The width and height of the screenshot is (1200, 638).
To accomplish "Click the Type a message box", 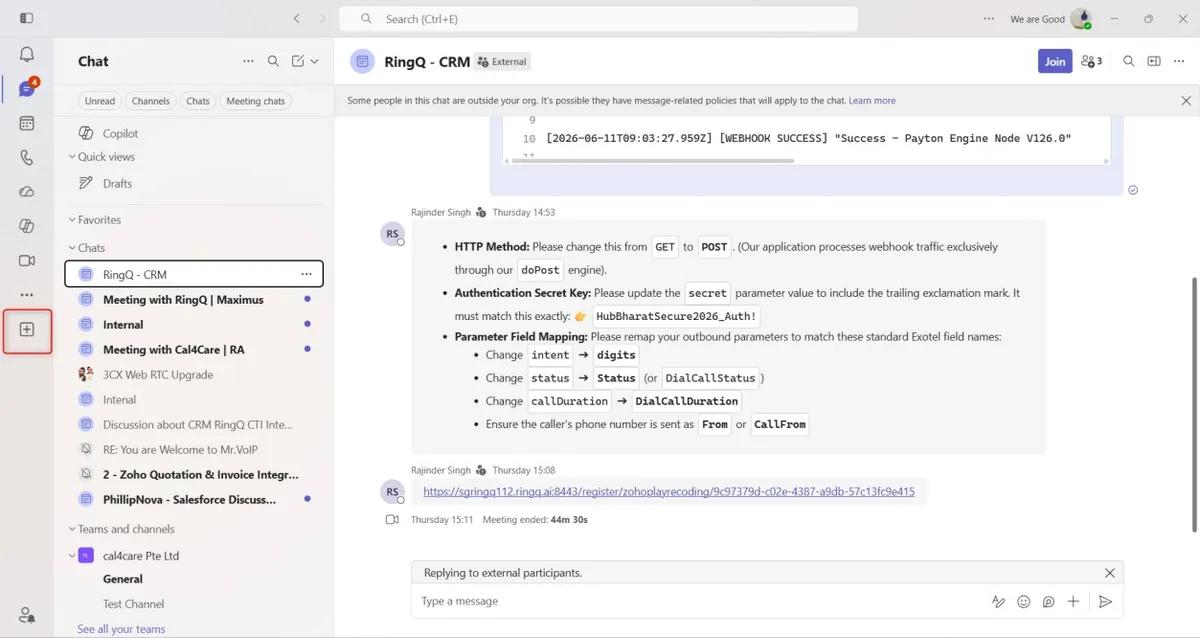I will click(x=700, y=601).
